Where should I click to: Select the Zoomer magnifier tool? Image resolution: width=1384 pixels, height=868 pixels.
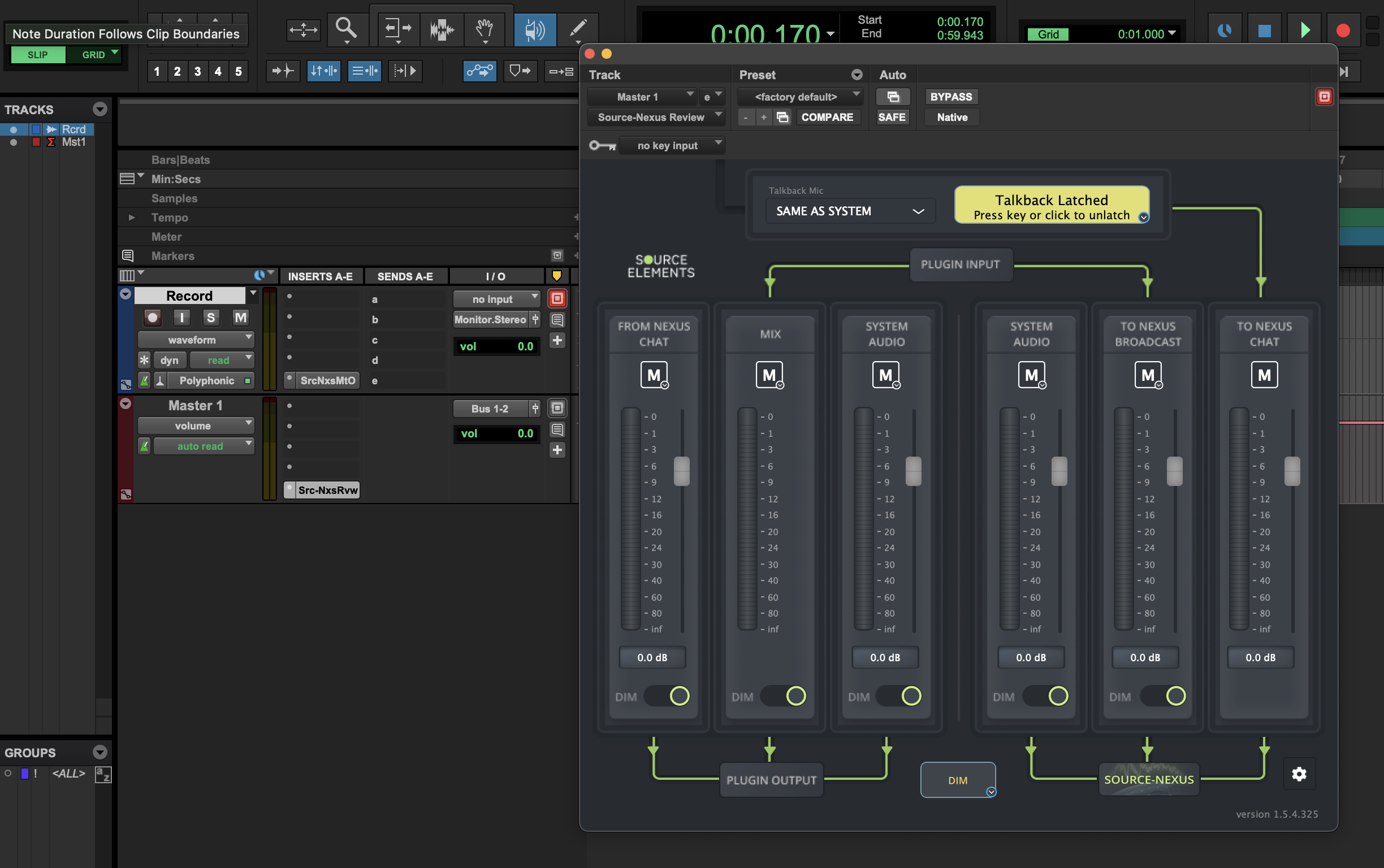(x=347, y=29)
